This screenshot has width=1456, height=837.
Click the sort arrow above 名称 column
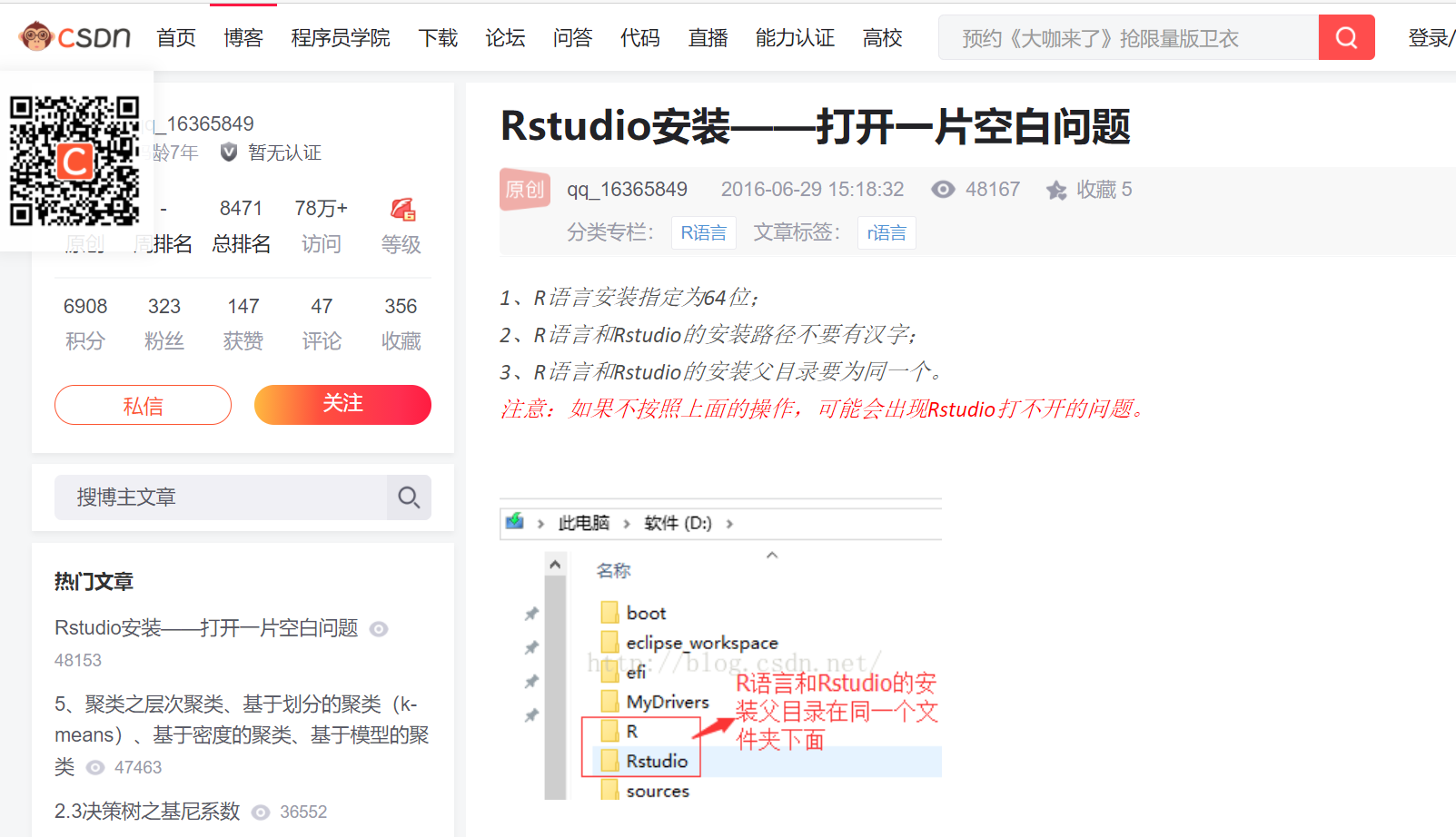(772, 555)
